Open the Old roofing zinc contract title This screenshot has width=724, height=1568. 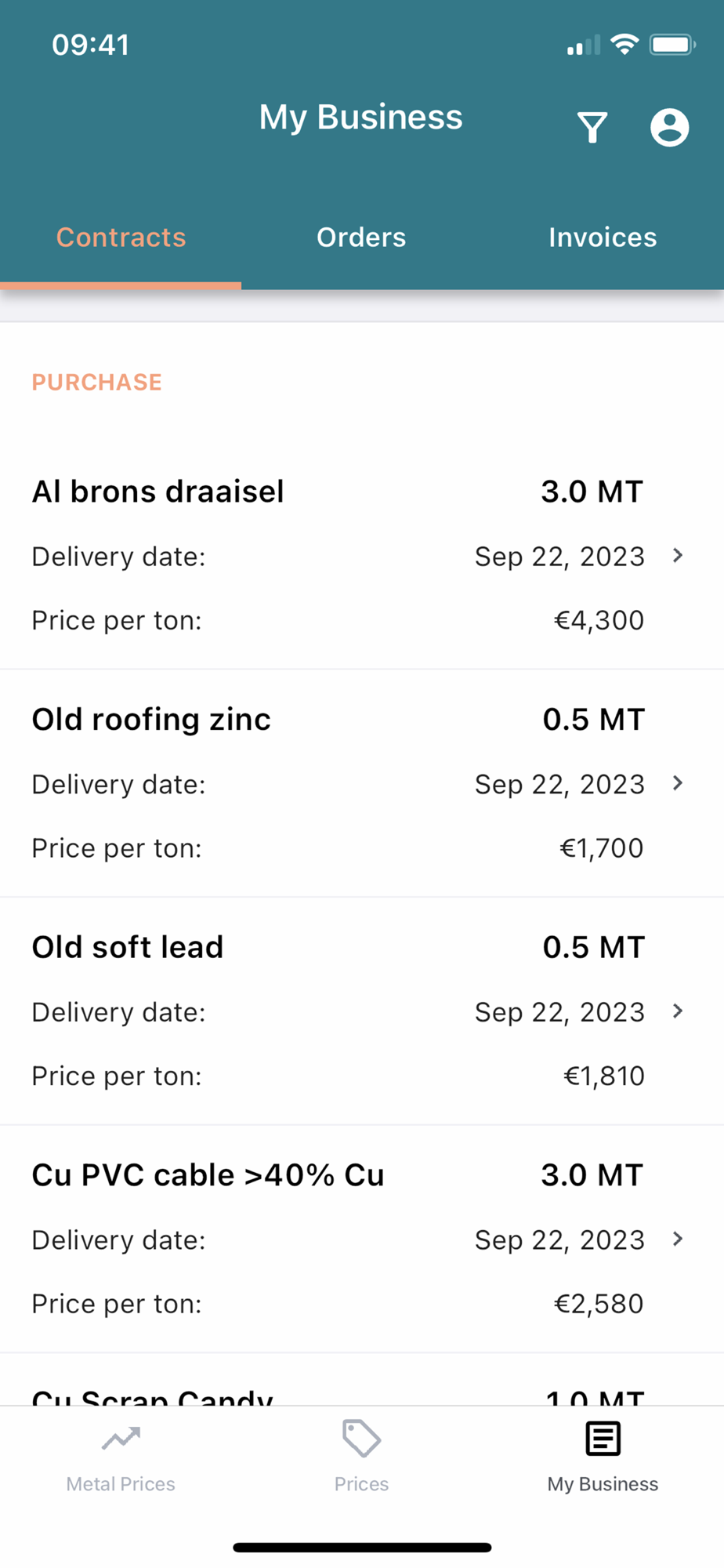(151, 720)
